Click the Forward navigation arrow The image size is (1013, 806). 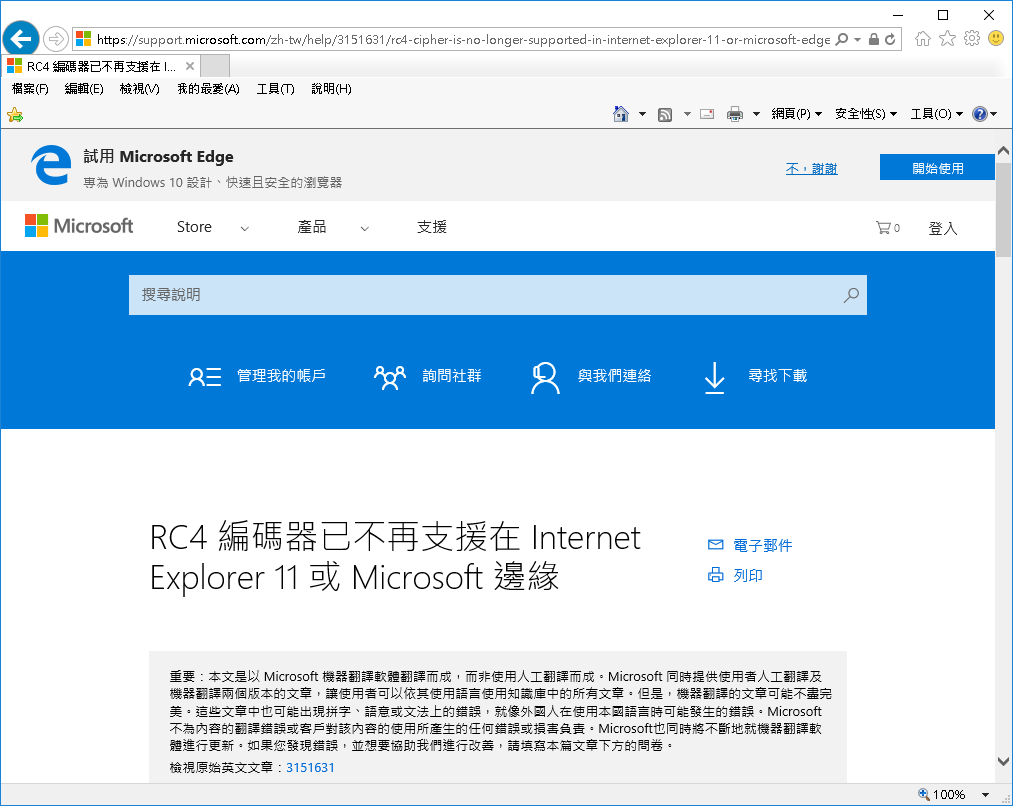[x=56, y=39]
